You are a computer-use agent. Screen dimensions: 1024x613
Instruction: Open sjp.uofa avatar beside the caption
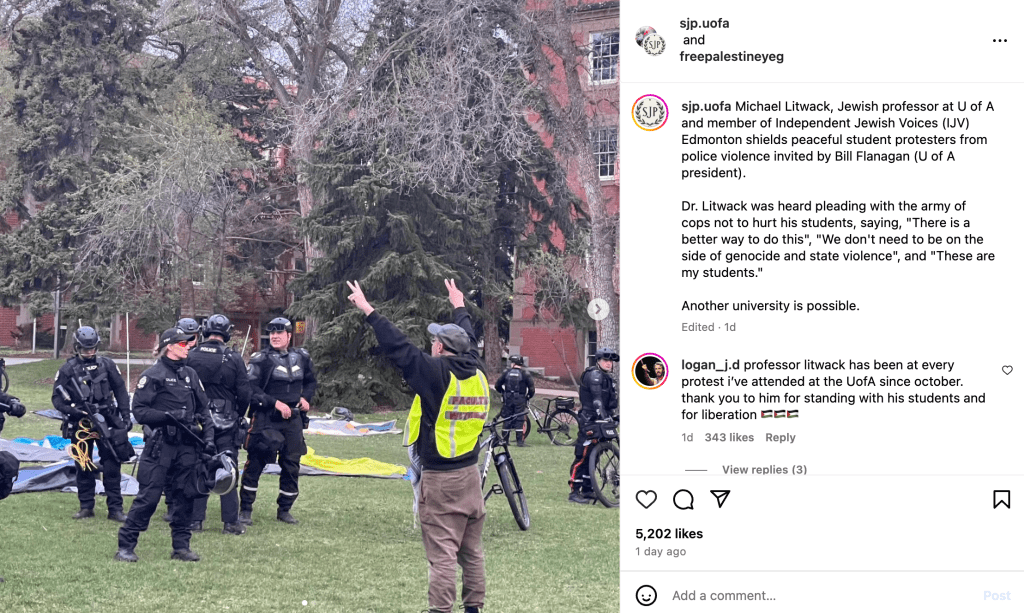(650, 112)
